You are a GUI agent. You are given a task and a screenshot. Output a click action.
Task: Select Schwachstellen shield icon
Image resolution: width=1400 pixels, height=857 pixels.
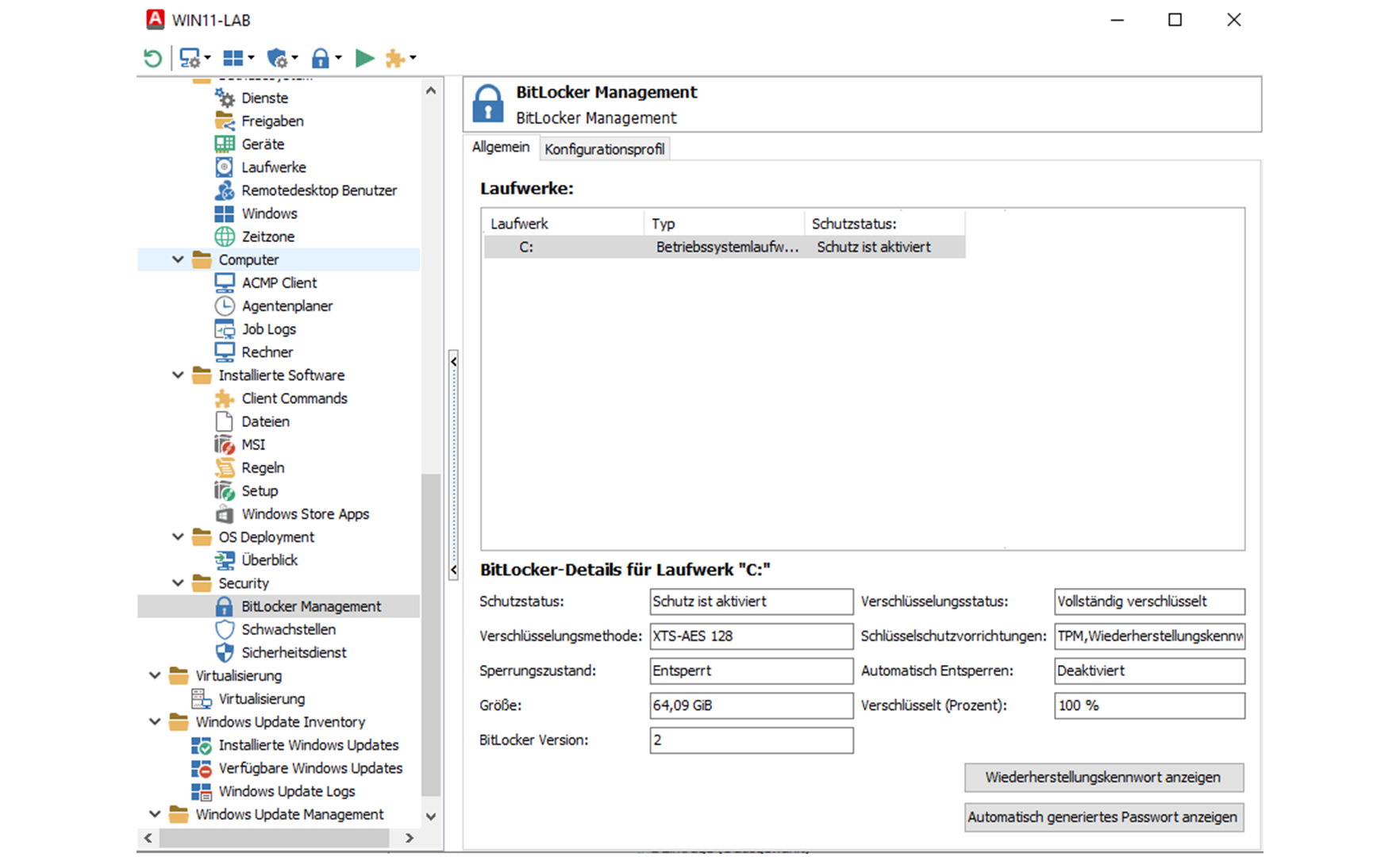point(225,629)
